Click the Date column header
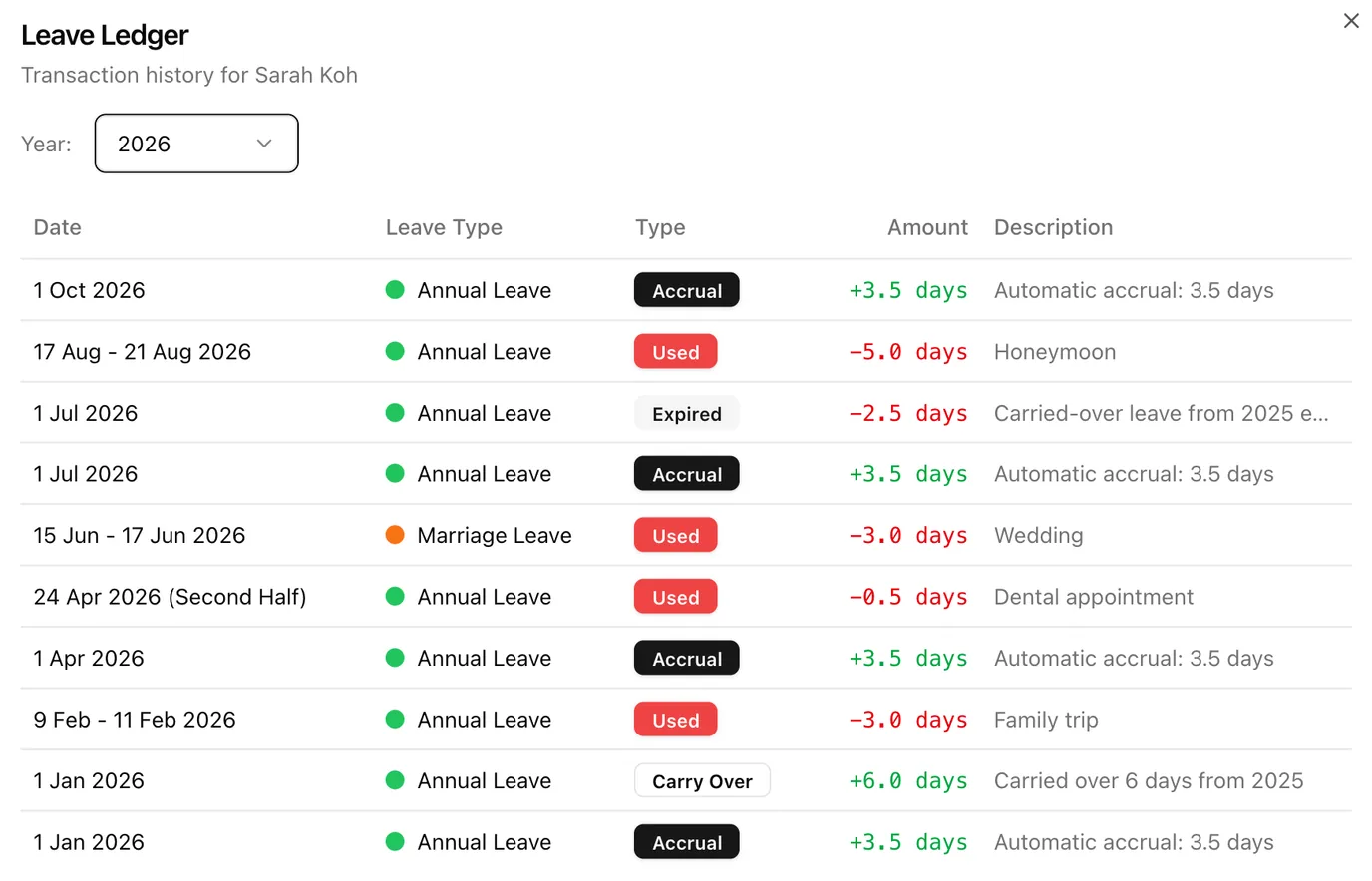1372x881 pixels. click(x=58, y=227)
